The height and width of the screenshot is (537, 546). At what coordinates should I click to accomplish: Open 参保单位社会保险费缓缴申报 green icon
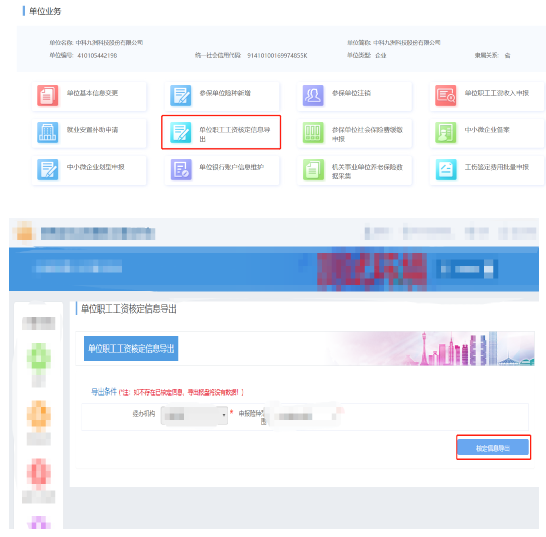(x=313, y=132)
